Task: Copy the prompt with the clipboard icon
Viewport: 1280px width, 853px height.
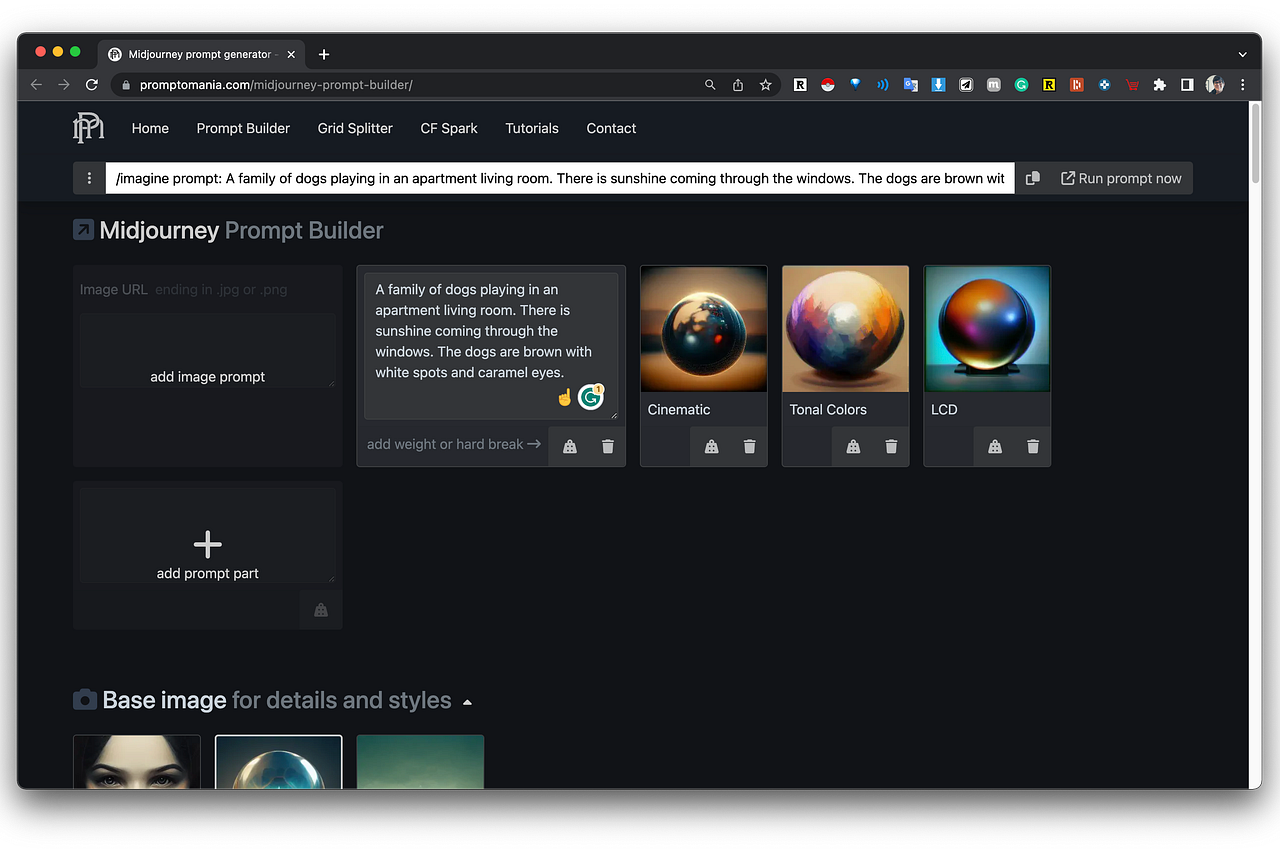Action: 1033,178
